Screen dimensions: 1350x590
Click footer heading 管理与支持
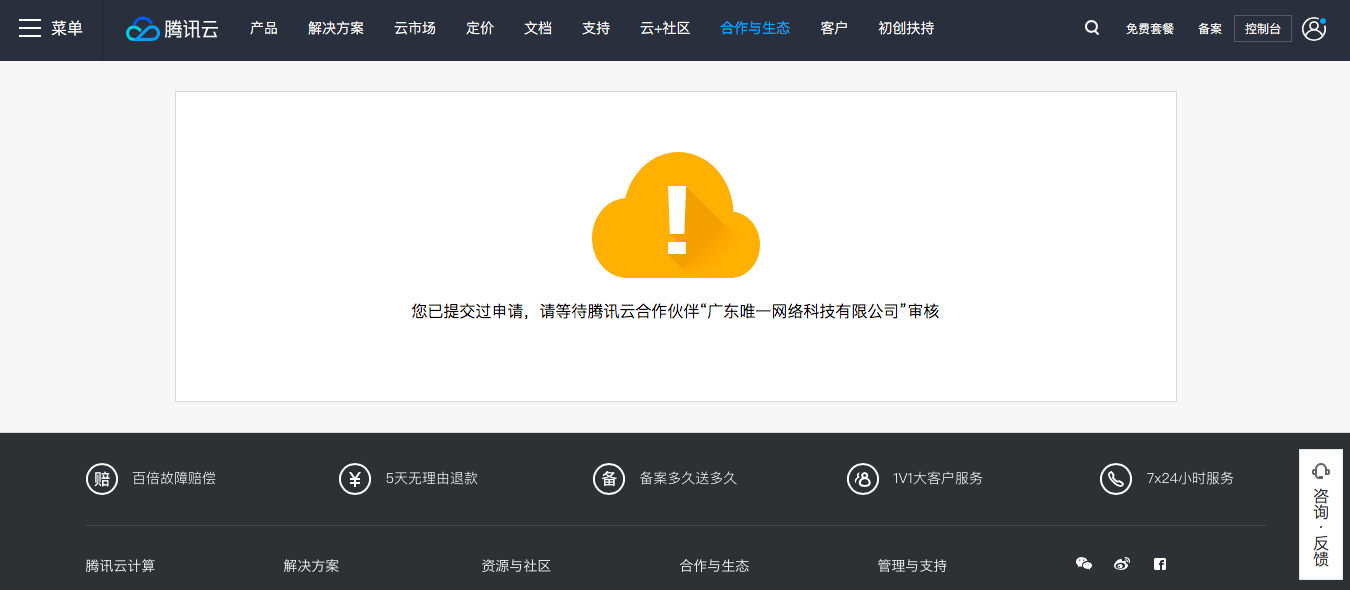(x=912, y=566)
